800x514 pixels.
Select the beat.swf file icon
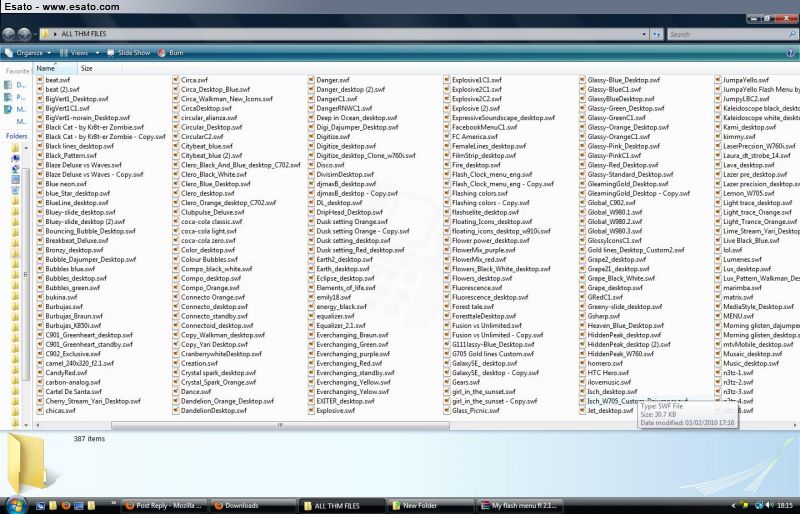tap(40, 79)
